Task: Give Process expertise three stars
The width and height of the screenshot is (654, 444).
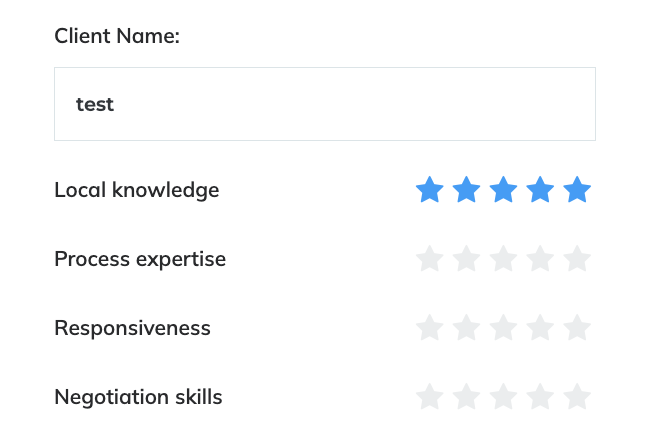Action: click(x=503, y=259)
